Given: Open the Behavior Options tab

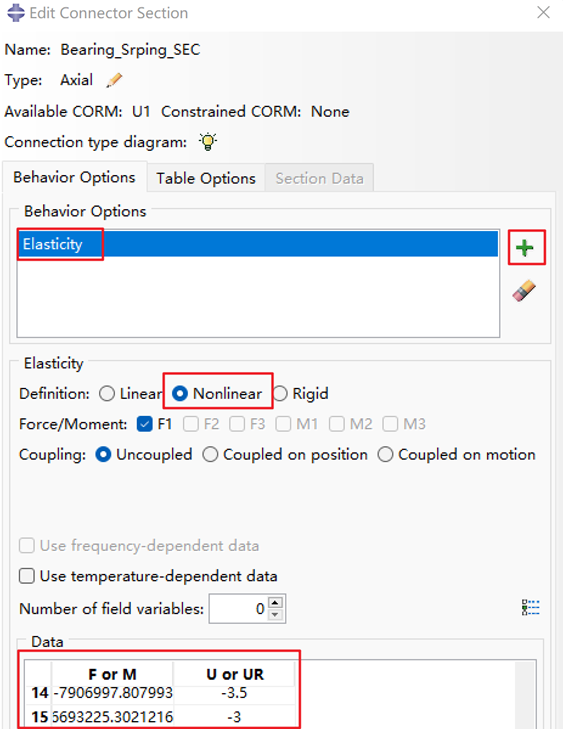Looking at the screenshot, I should pos(74,177).
